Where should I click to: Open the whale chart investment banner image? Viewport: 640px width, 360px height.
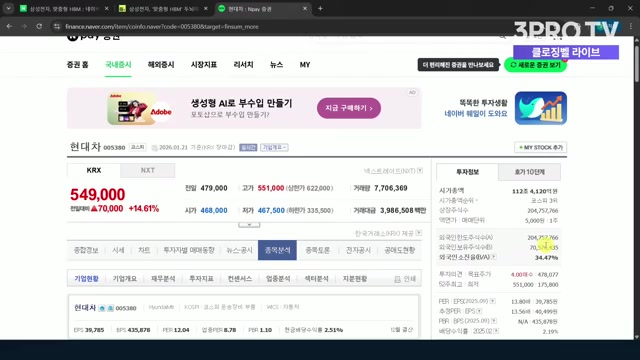click(541, 108)
